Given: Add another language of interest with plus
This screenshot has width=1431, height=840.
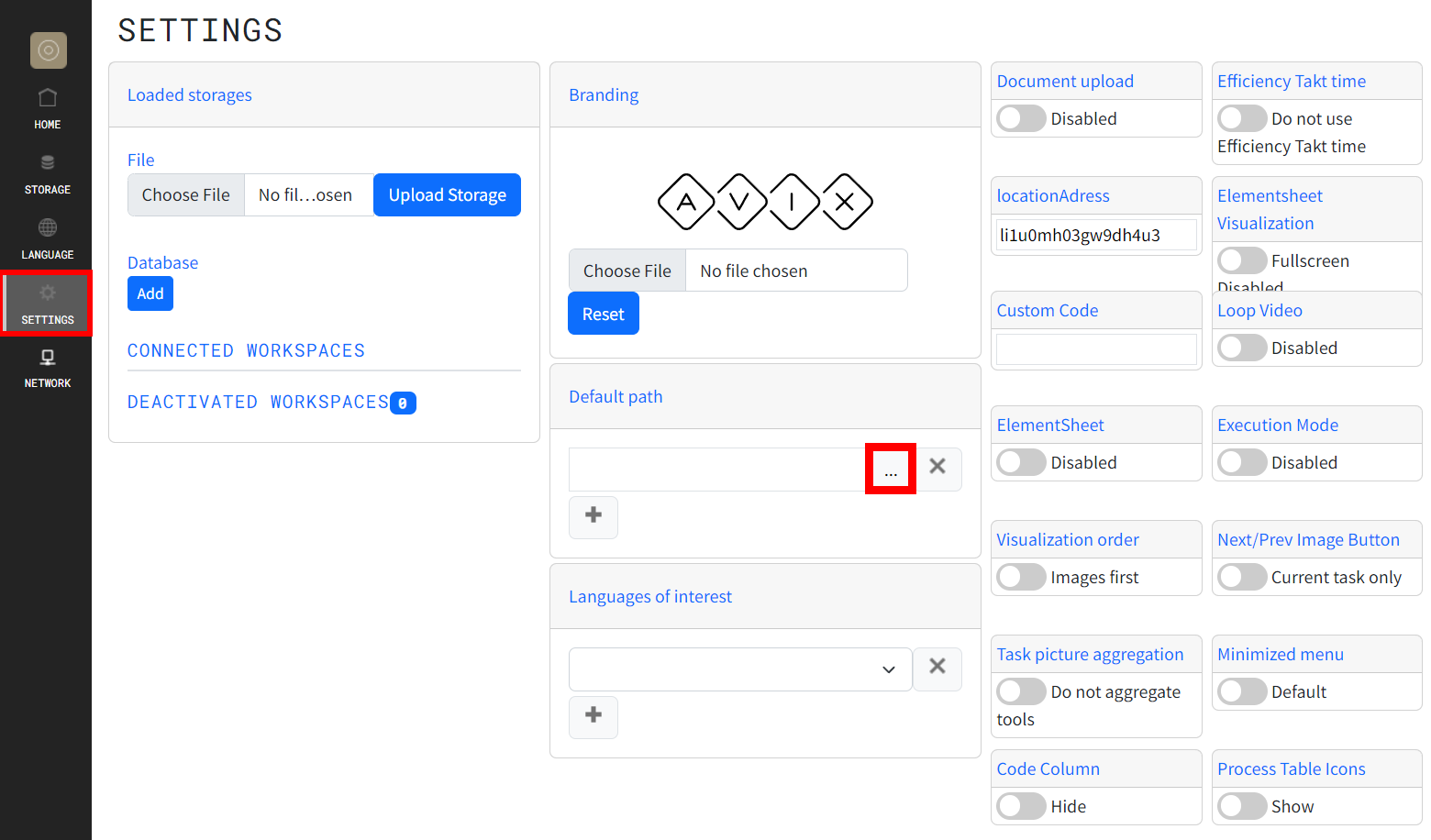Looking at the screenshot, I should coord(593,716).
